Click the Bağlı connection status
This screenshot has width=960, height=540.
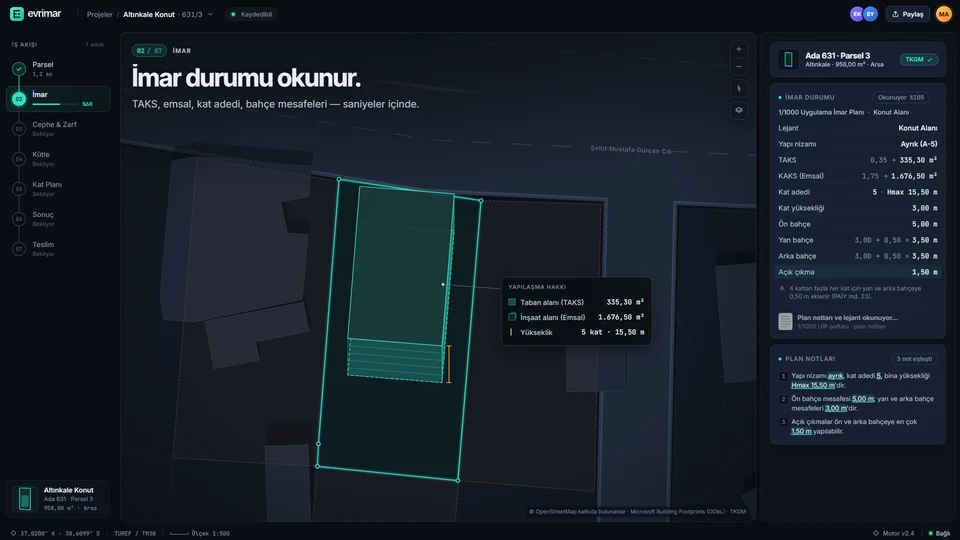pos(939,533)
